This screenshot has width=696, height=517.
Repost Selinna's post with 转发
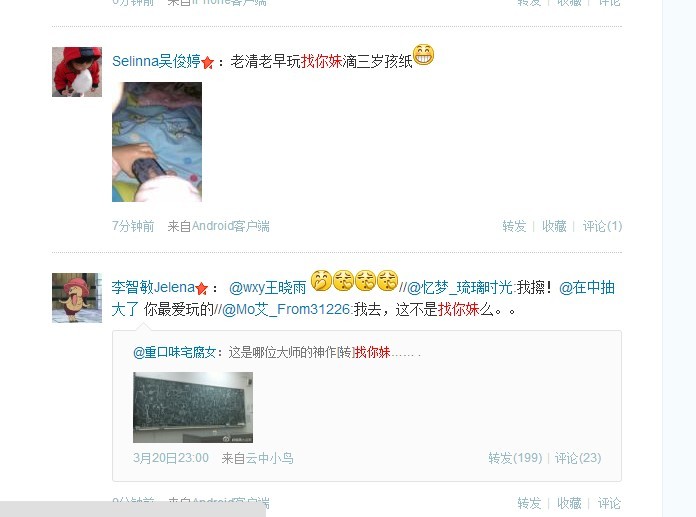coord(514,226)
